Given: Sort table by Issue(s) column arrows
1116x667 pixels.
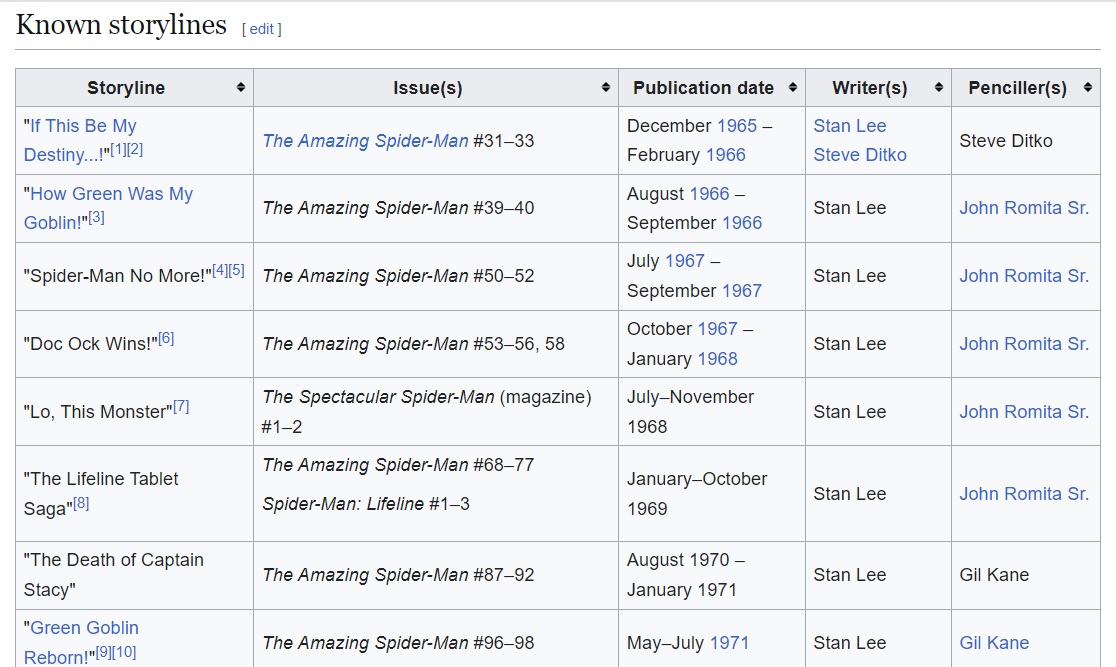Looking at the screenshot, I should (606, 88).
